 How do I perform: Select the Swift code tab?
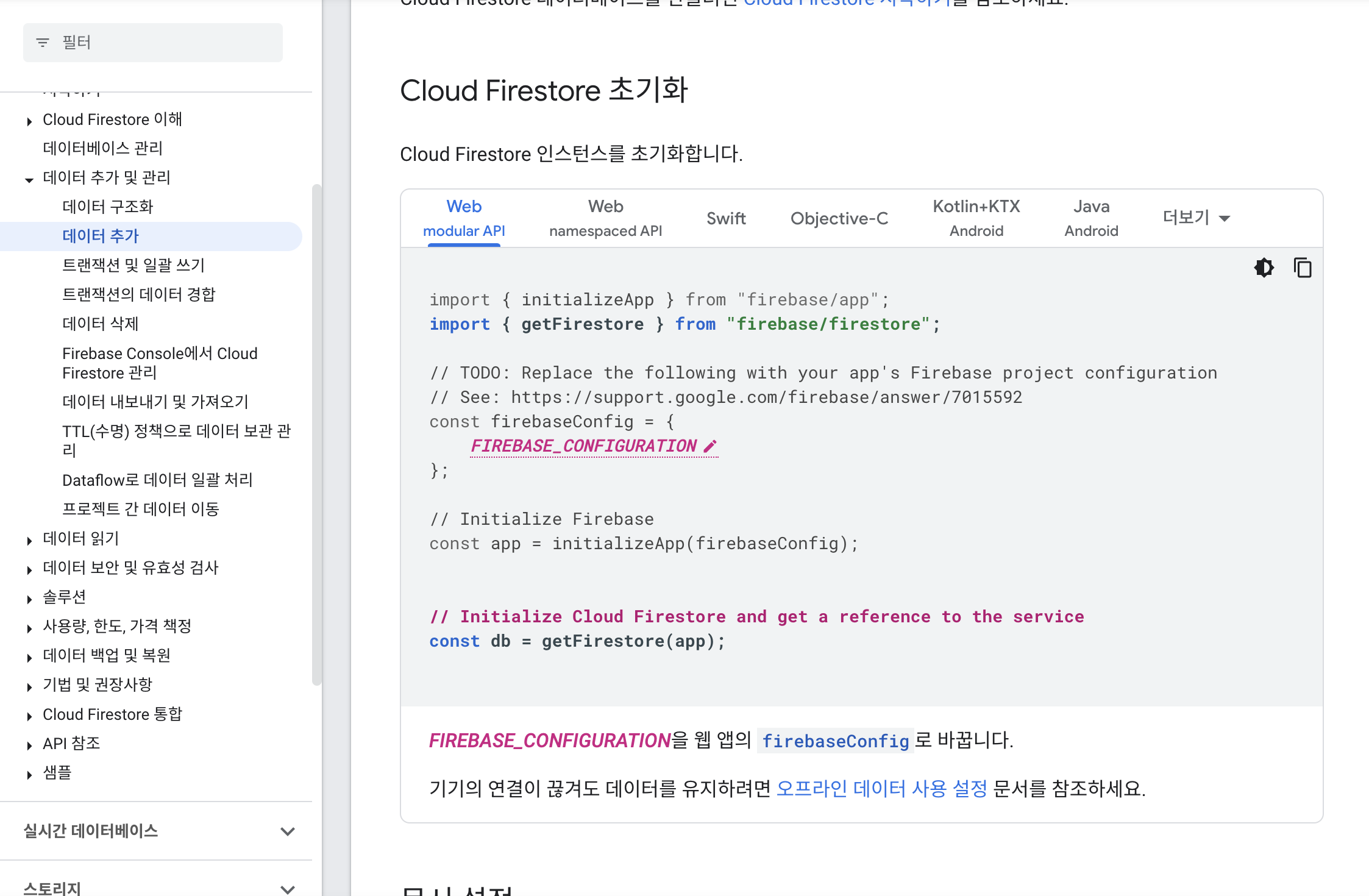[x=726, y=218]
